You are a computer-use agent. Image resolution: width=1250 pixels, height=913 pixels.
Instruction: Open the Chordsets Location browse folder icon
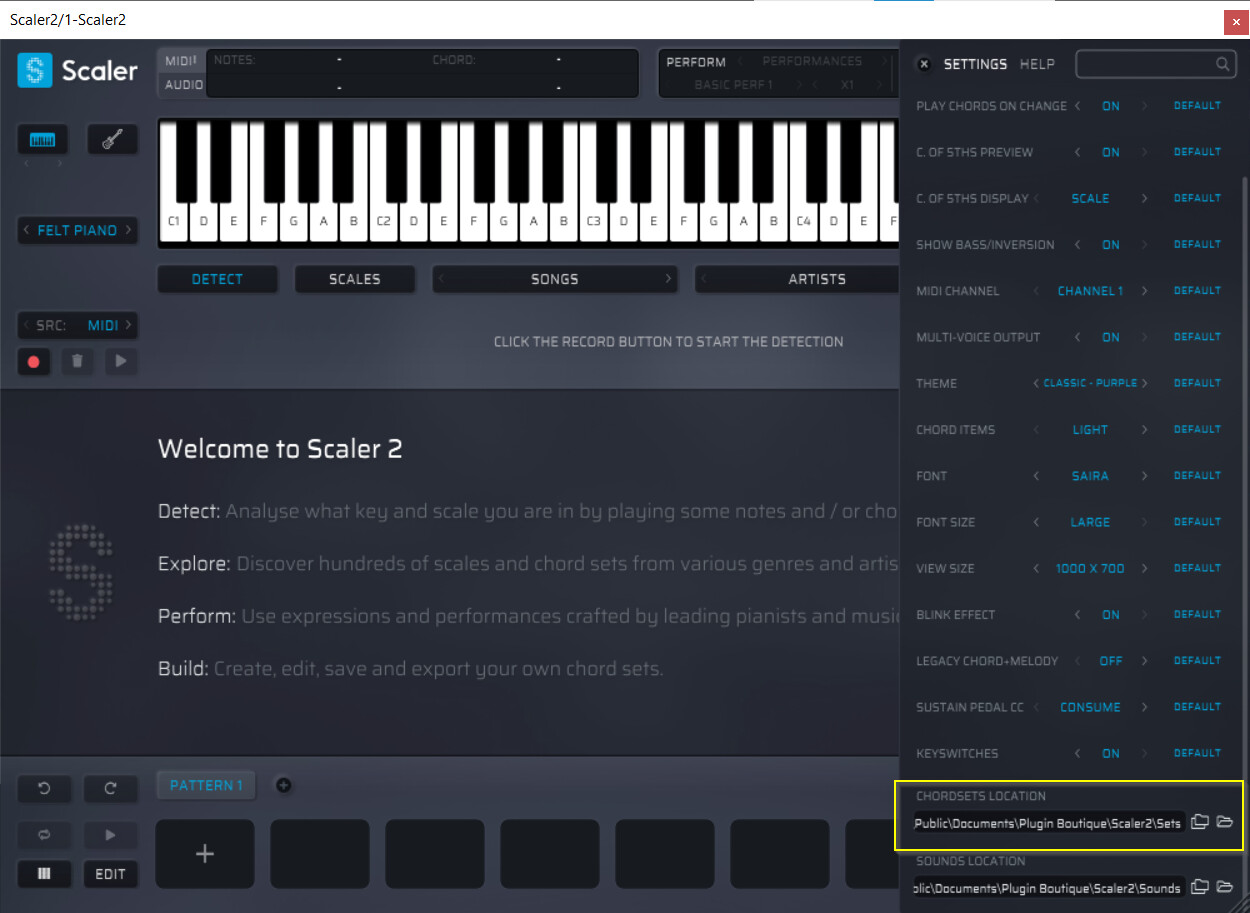[1225, 822]
